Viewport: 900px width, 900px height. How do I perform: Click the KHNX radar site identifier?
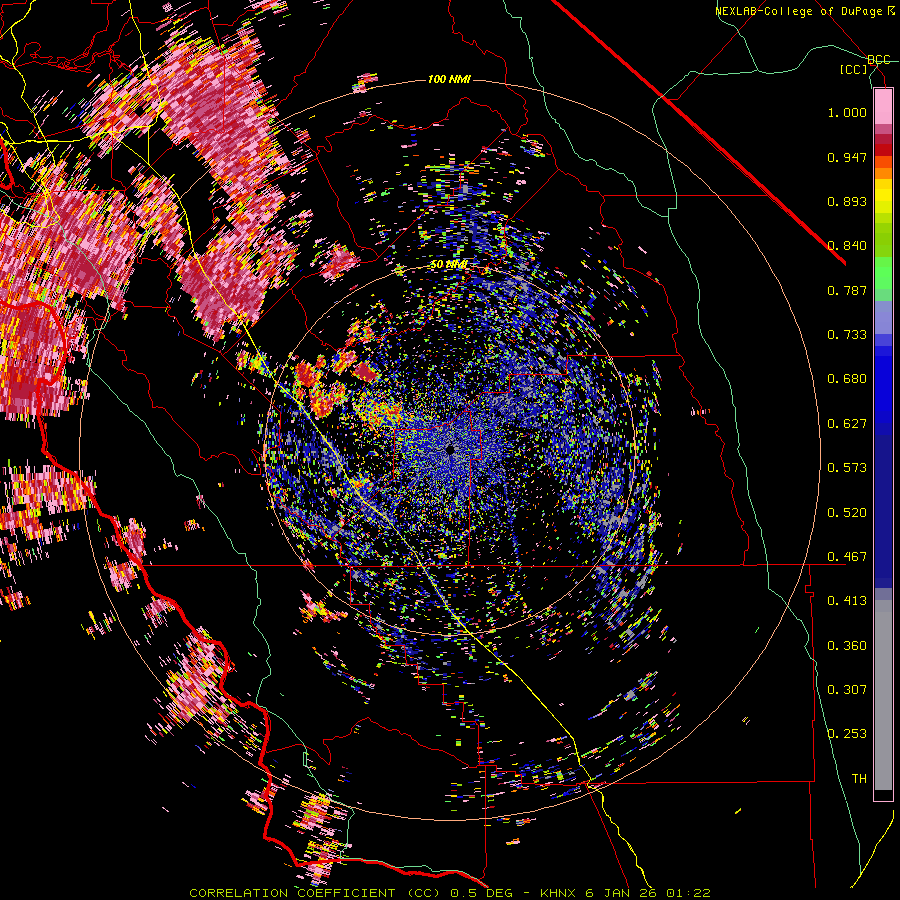pyautogui.click(x=560, y=893)
